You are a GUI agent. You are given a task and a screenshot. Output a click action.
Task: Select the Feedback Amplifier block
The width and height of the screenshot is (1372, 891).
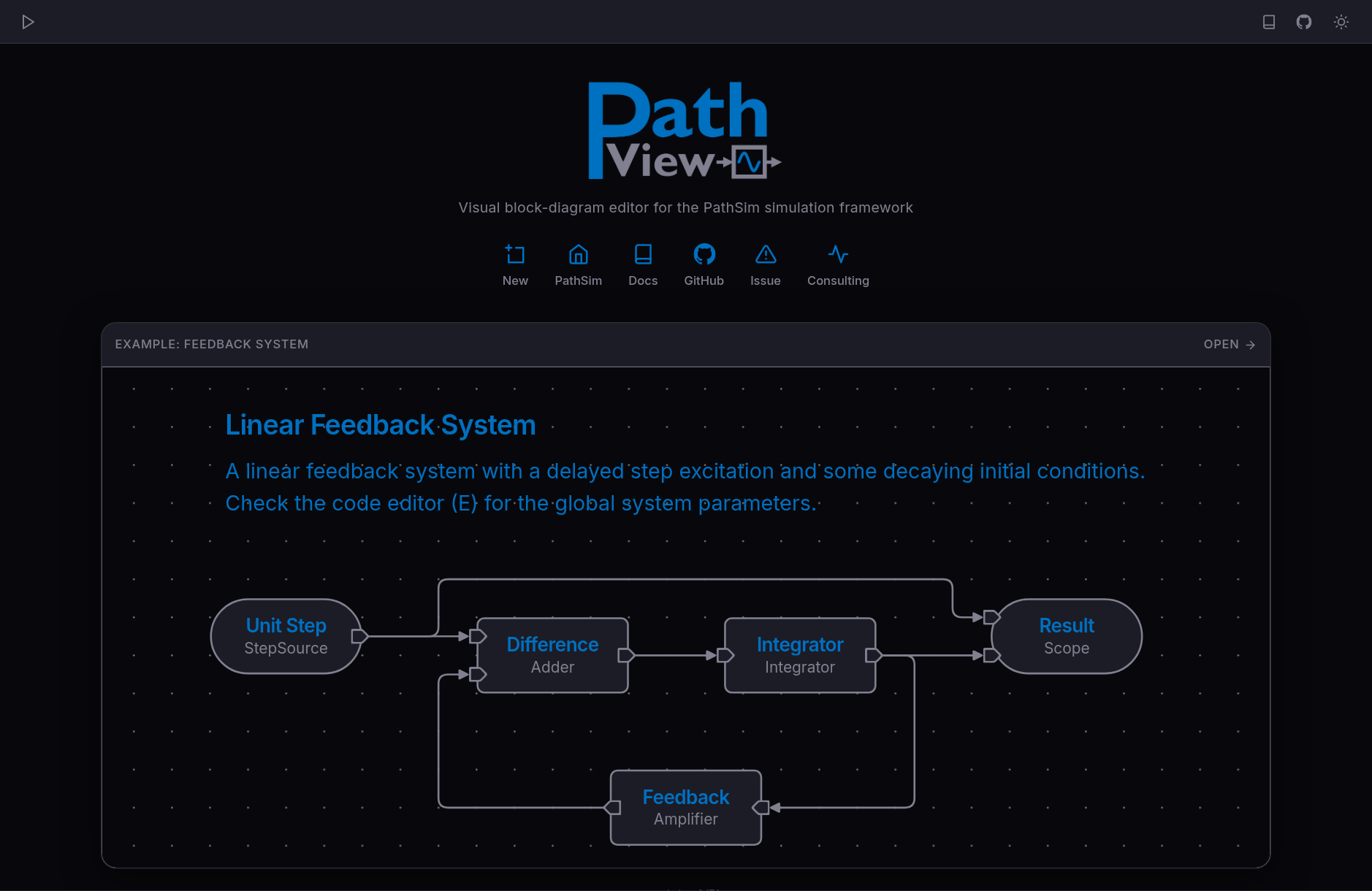686,808
